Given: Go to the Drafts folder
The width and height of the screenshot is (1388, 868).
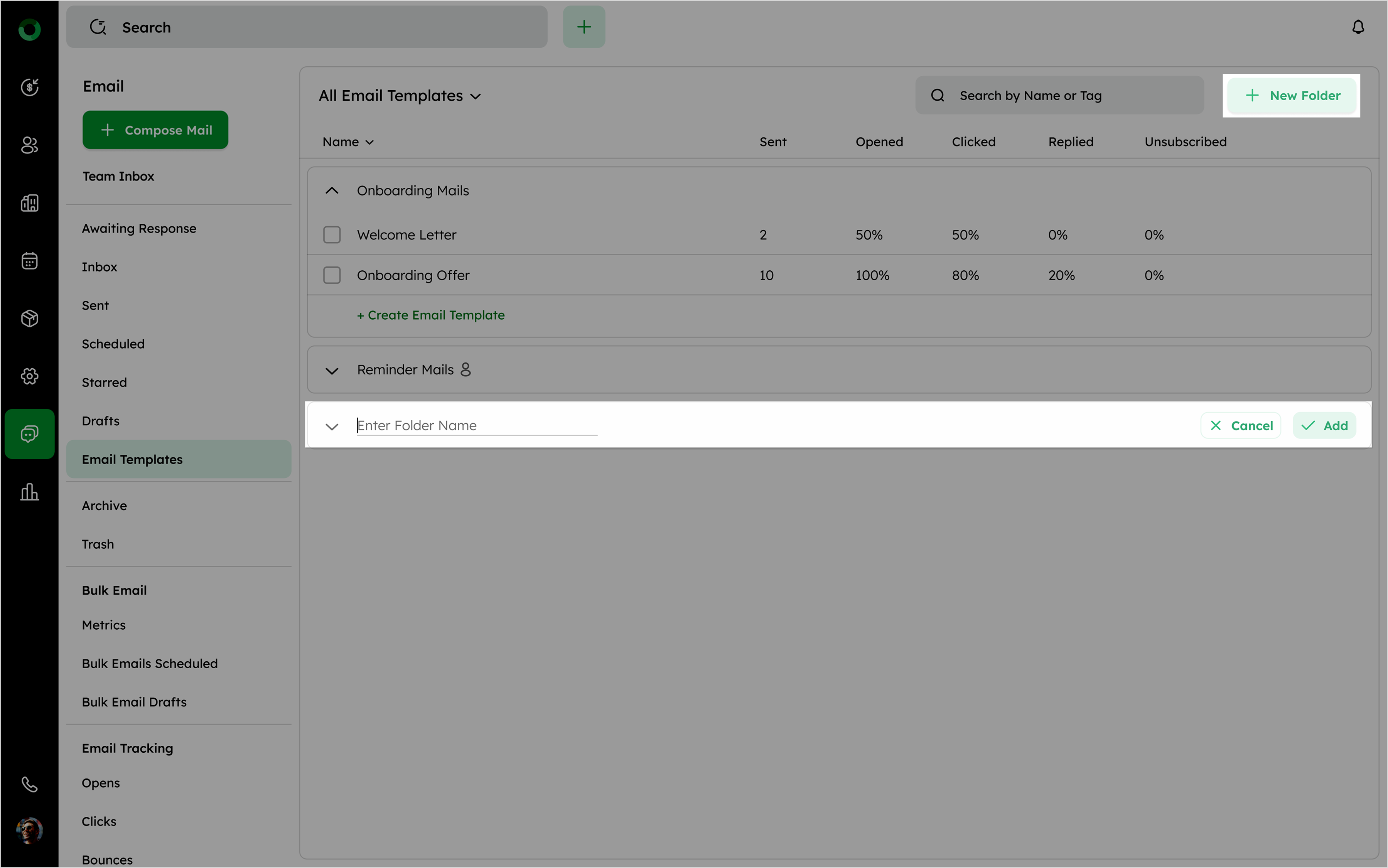Looking at the screenshot, I should tap(100, 421).
